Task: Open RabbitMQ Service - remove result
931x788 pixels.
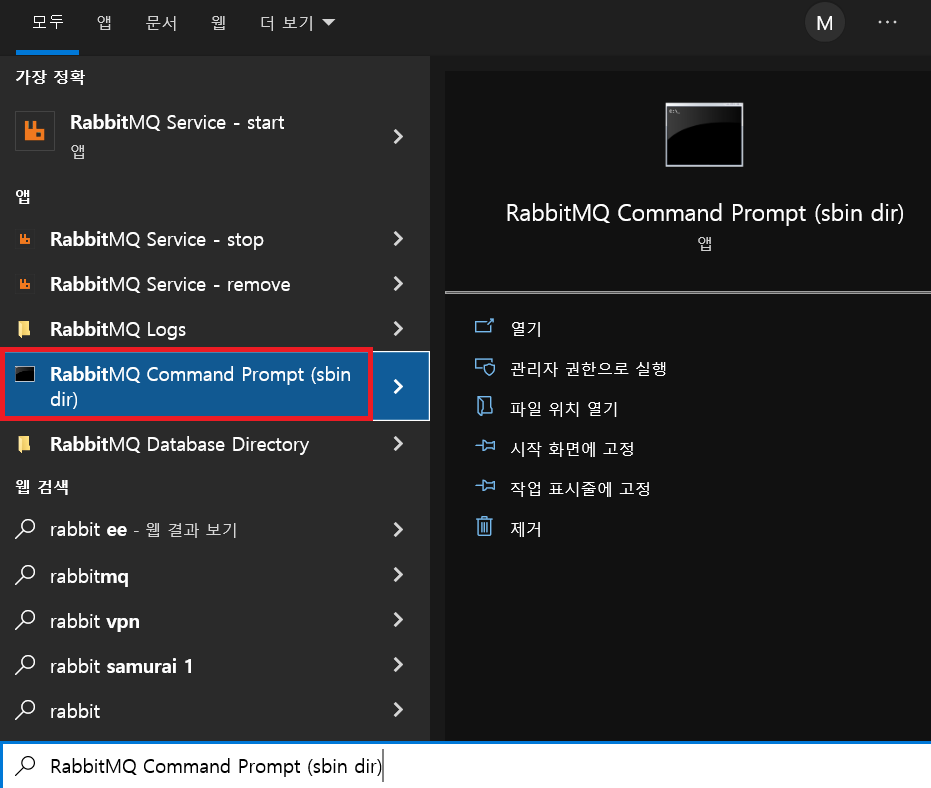Action: coord(186,284)
